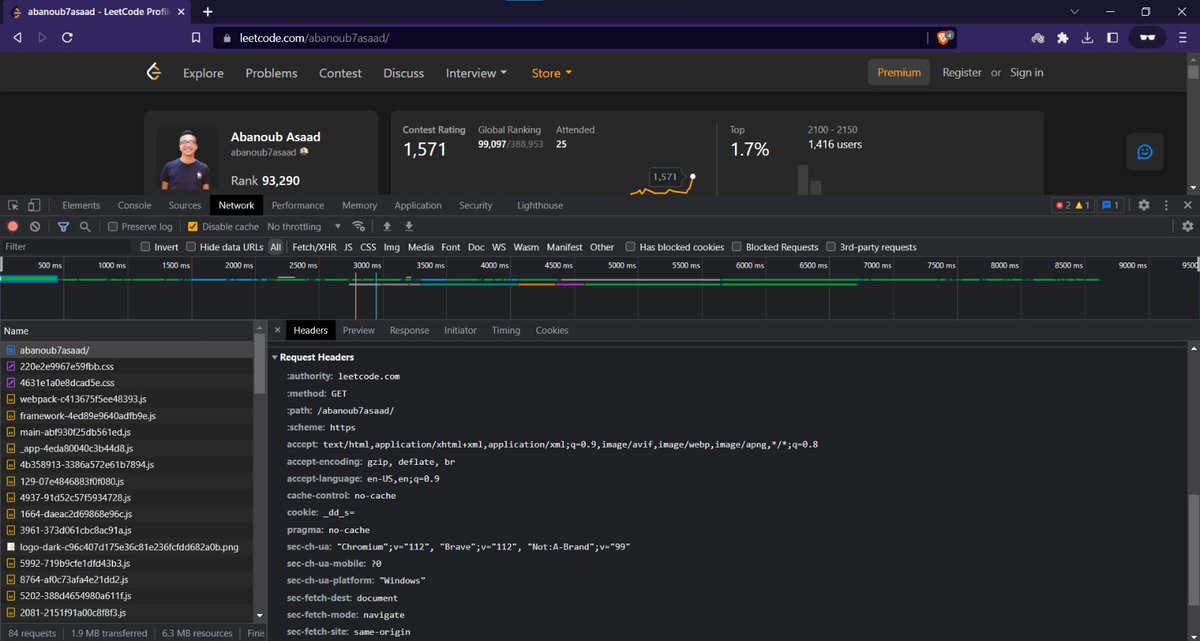Open the Lighthouse panel tab

click(540, 205)
